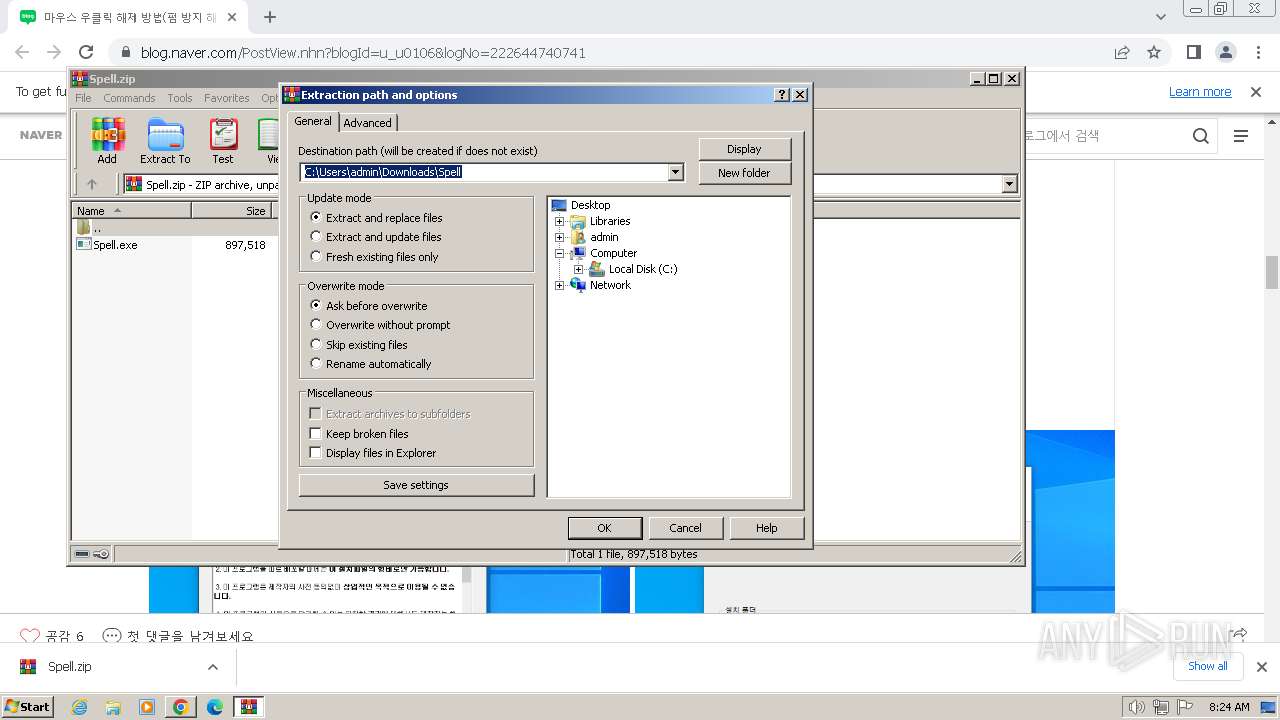Click the browser page vertical scrollbar thumb
The image size is (1280, 720).
point(1272,272)
